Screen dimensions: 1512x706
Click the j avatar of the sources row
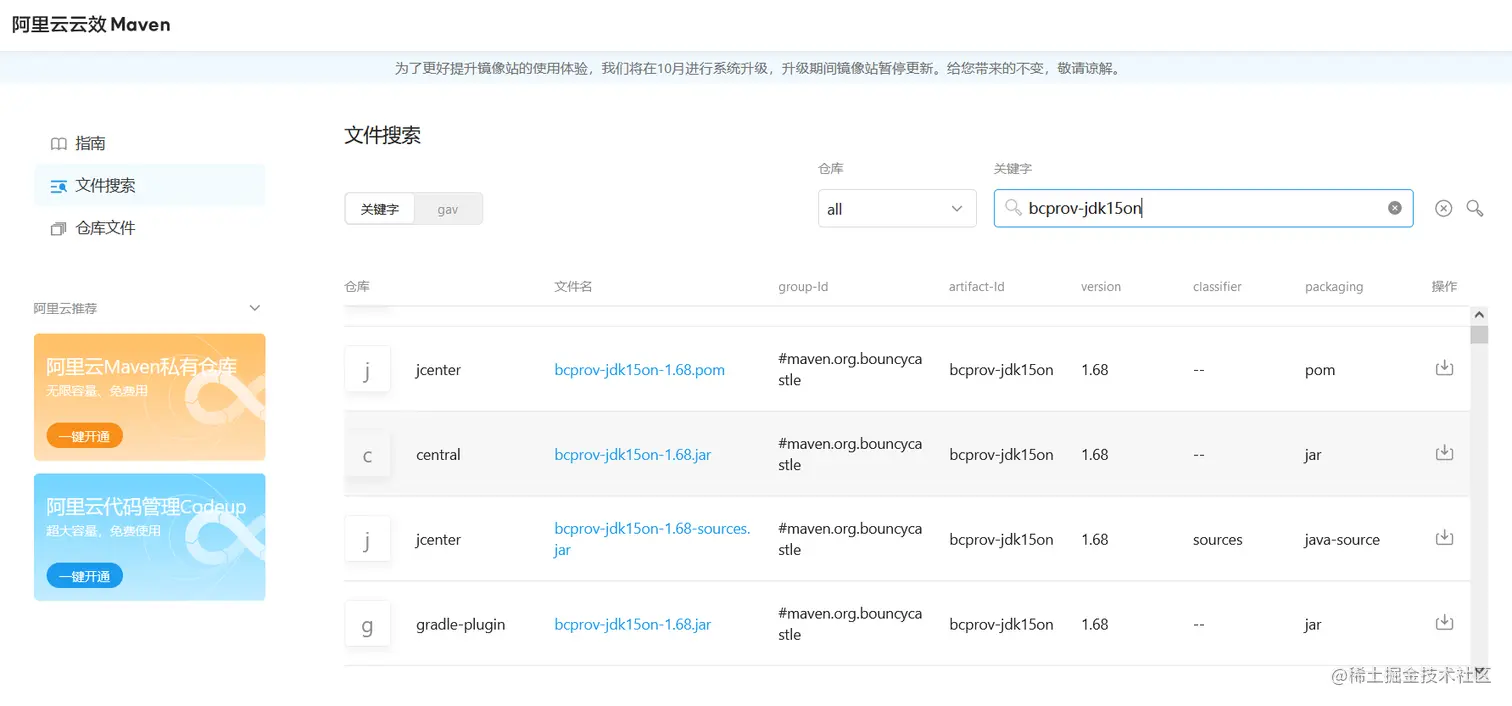(367, 540)
